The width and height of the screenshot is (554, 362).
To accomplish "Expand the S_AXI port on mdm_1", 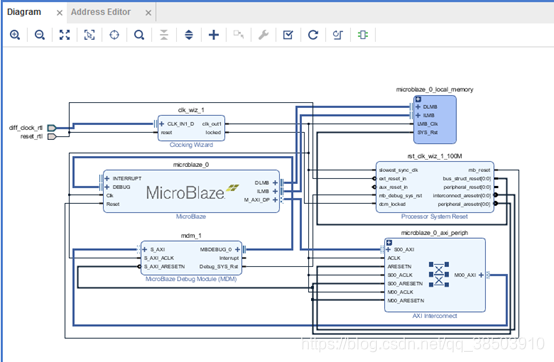I will 145,249.
